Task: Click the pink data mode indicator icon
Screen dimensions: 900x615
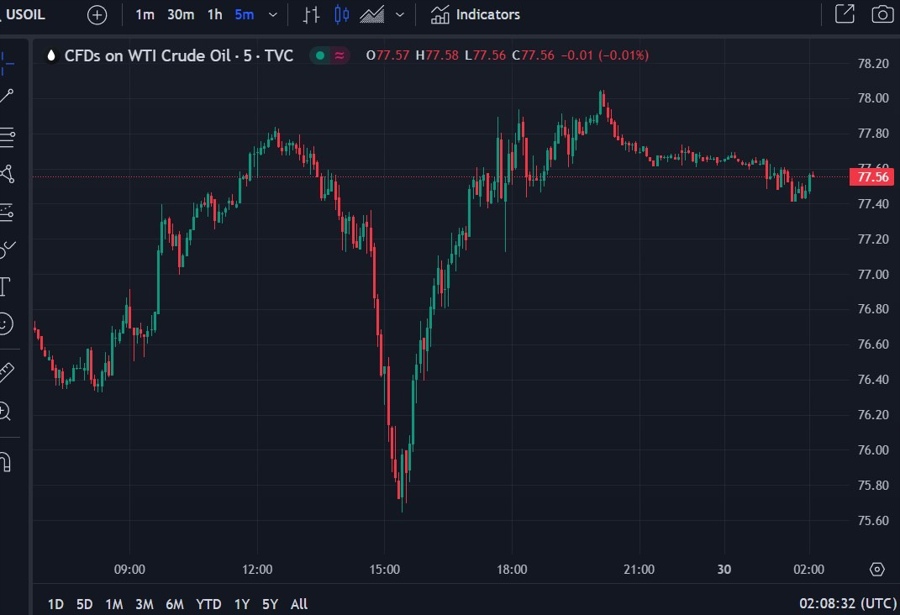Action: [340, 56]
